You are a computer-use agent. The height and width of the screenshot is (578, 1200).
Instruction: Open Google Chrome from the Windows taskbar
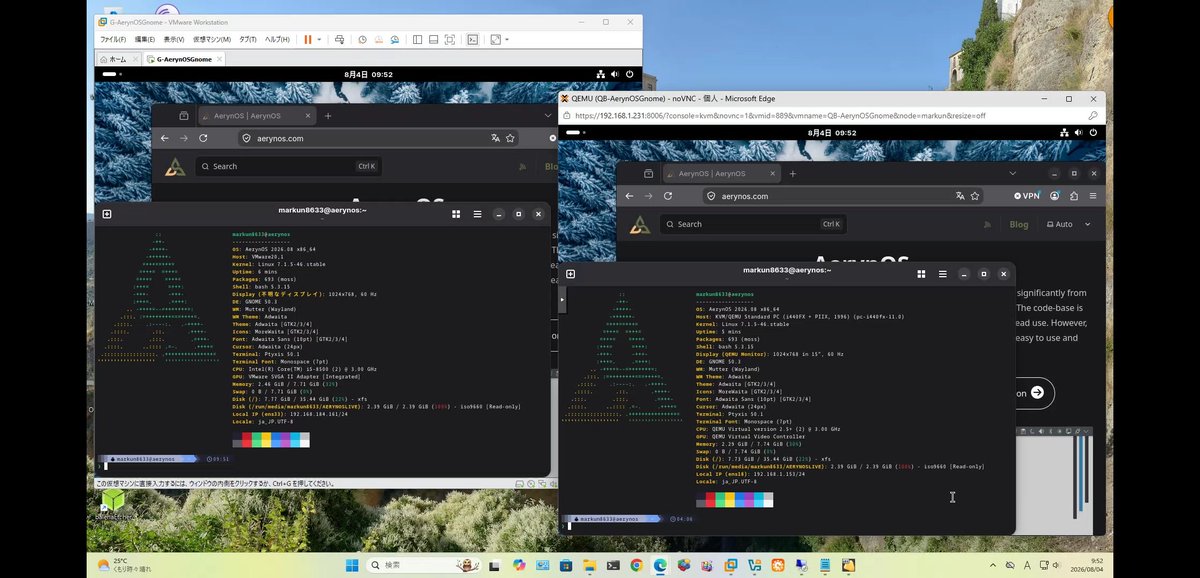click(x=636, y=565)
